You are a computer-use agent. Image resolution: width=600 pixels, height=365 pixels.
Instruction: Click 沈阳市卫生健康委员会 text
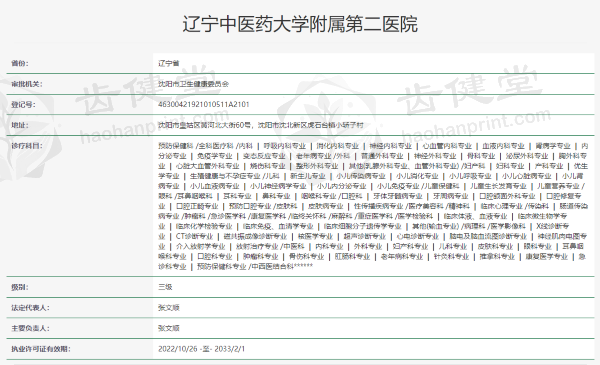coord(193,84)
